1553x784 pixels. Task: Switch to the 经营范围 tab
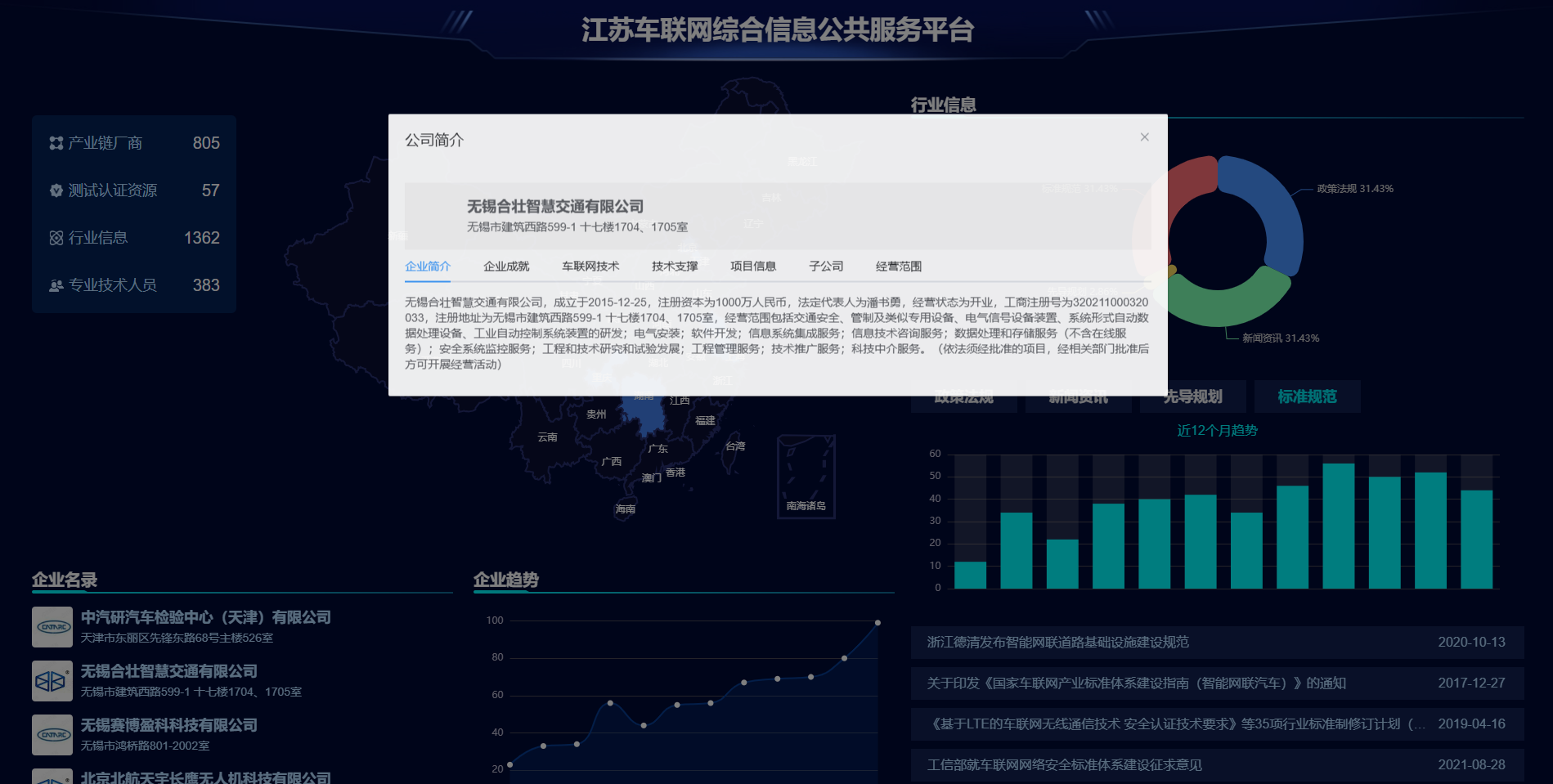(899, 267)
